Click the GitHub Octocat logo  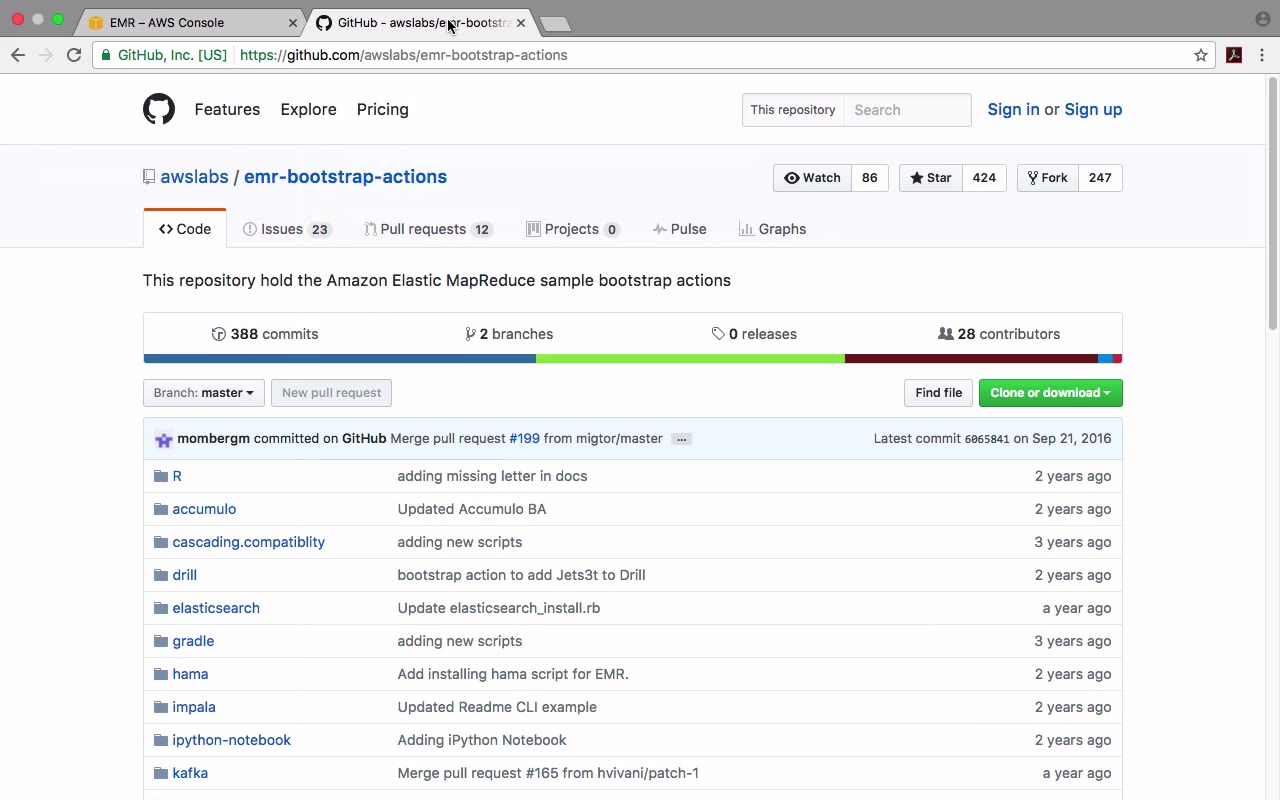click(158, 109)
